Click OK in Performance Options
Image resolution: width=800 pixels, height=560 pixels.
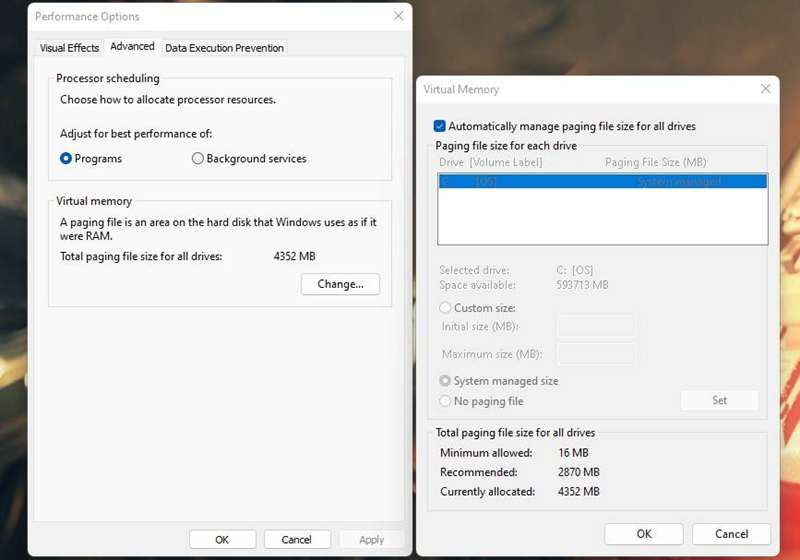coord(222,540)
